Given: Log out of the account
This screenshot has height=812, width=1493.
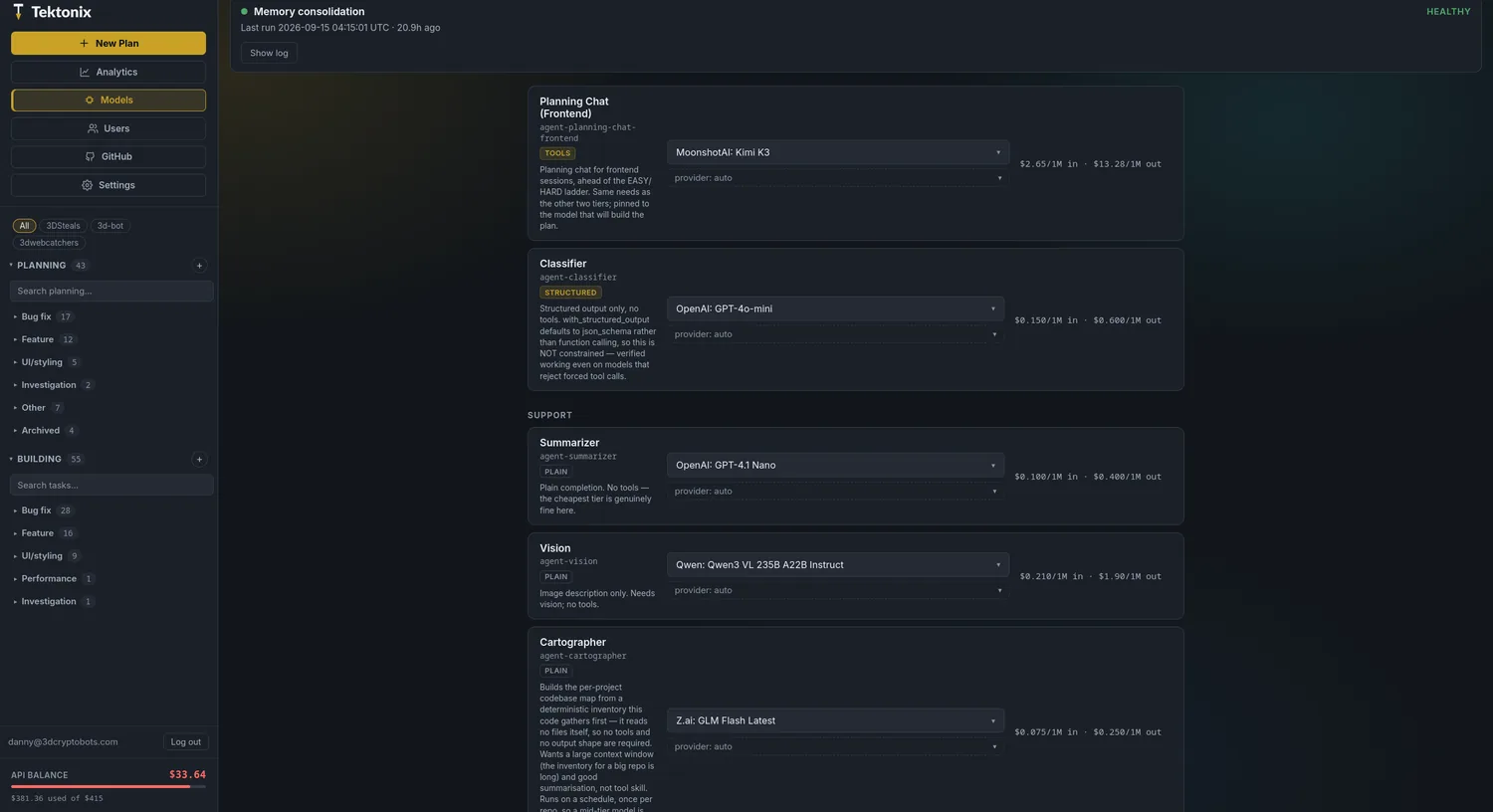Looking at the screenshot, I should coord(186,742).
